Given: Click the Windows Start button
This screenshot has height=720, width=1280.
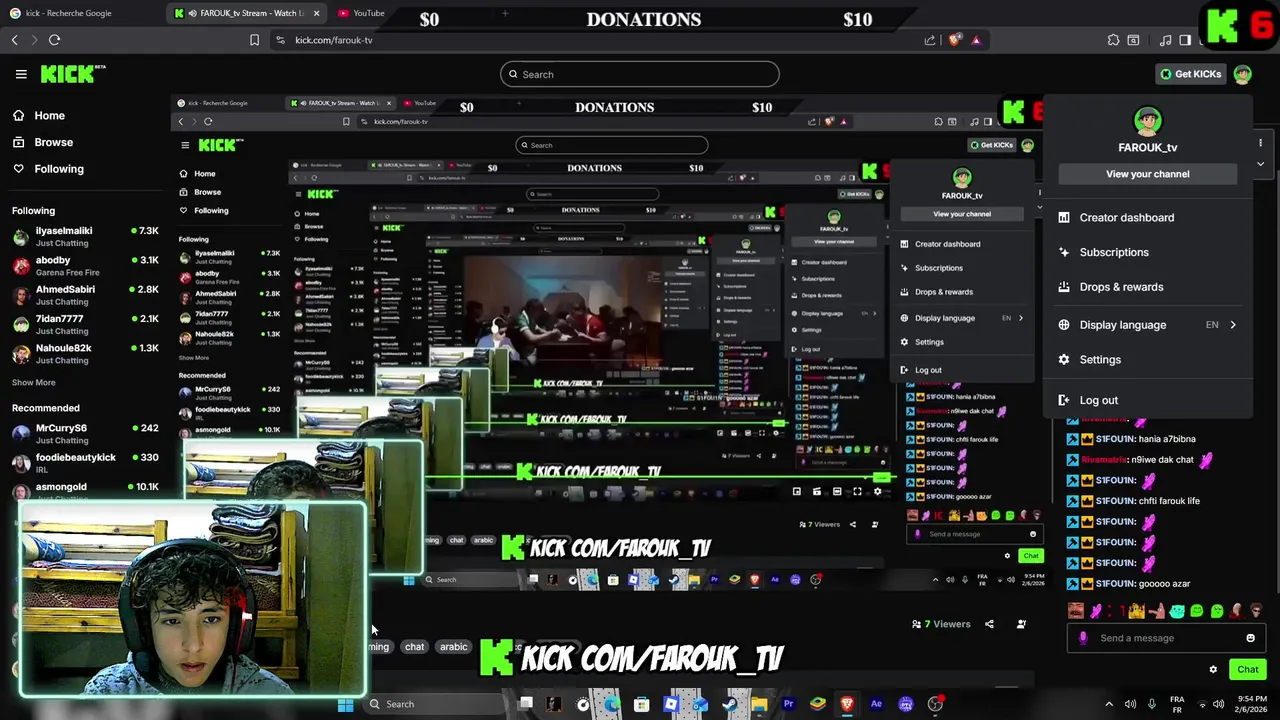Looking at the screenshot, I should tap(345, 704).
